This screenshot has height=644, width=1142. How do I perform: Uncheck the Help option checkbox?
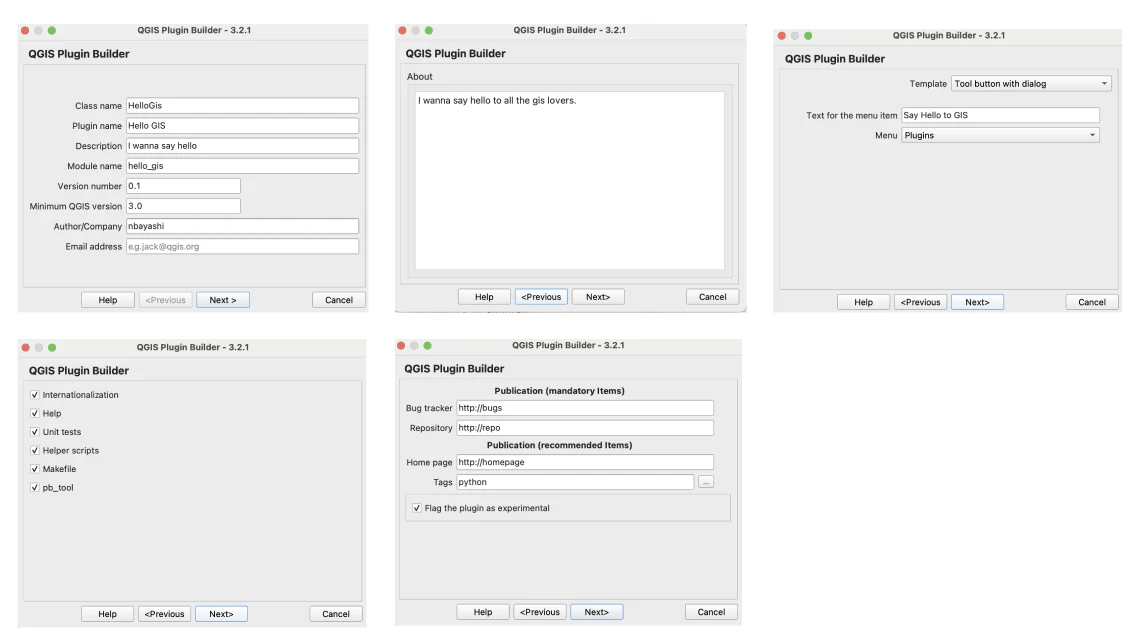pyautogui.click(x=34, y=413)
